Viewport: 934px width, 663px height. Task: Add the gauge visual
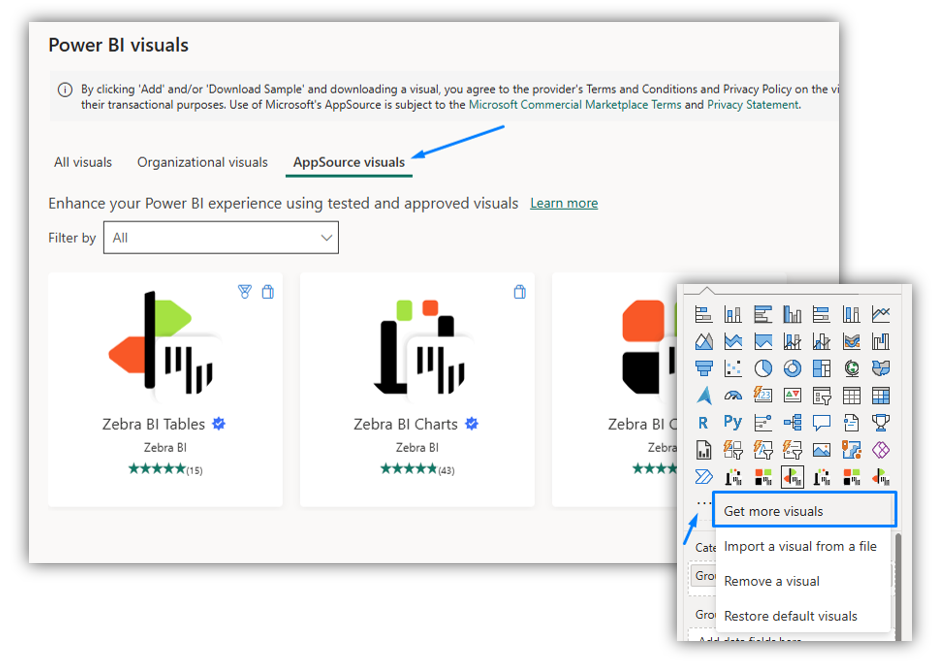733,396
